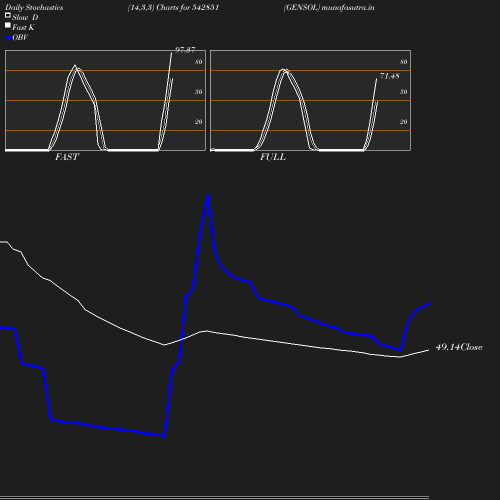Click the 49.14Close price label
This screenshot has height=500, width=500.
[x=459, y=347]
